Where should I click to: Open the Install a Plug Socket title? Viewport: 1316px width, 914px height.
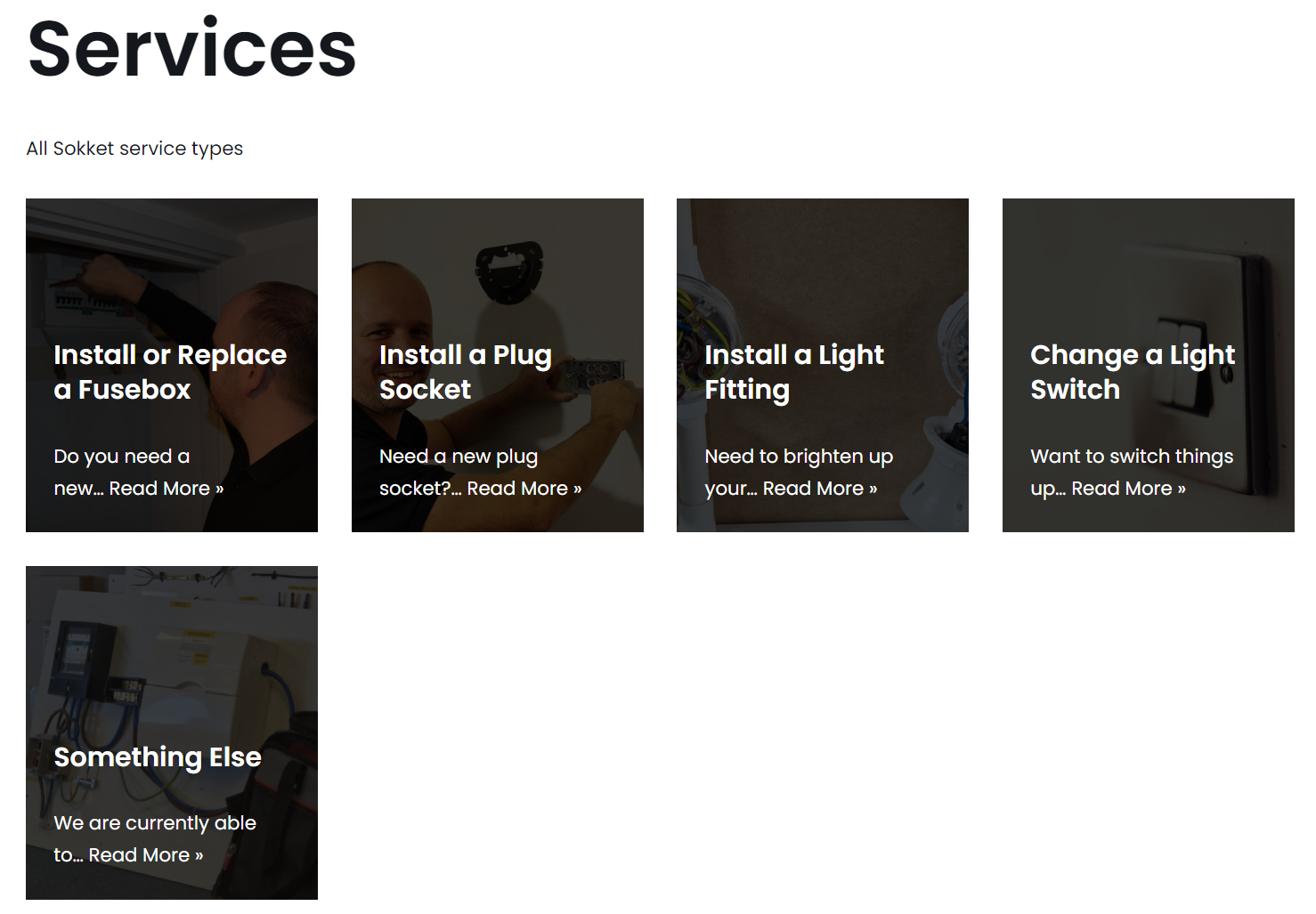pyautogui.click(x=465, y=372)
